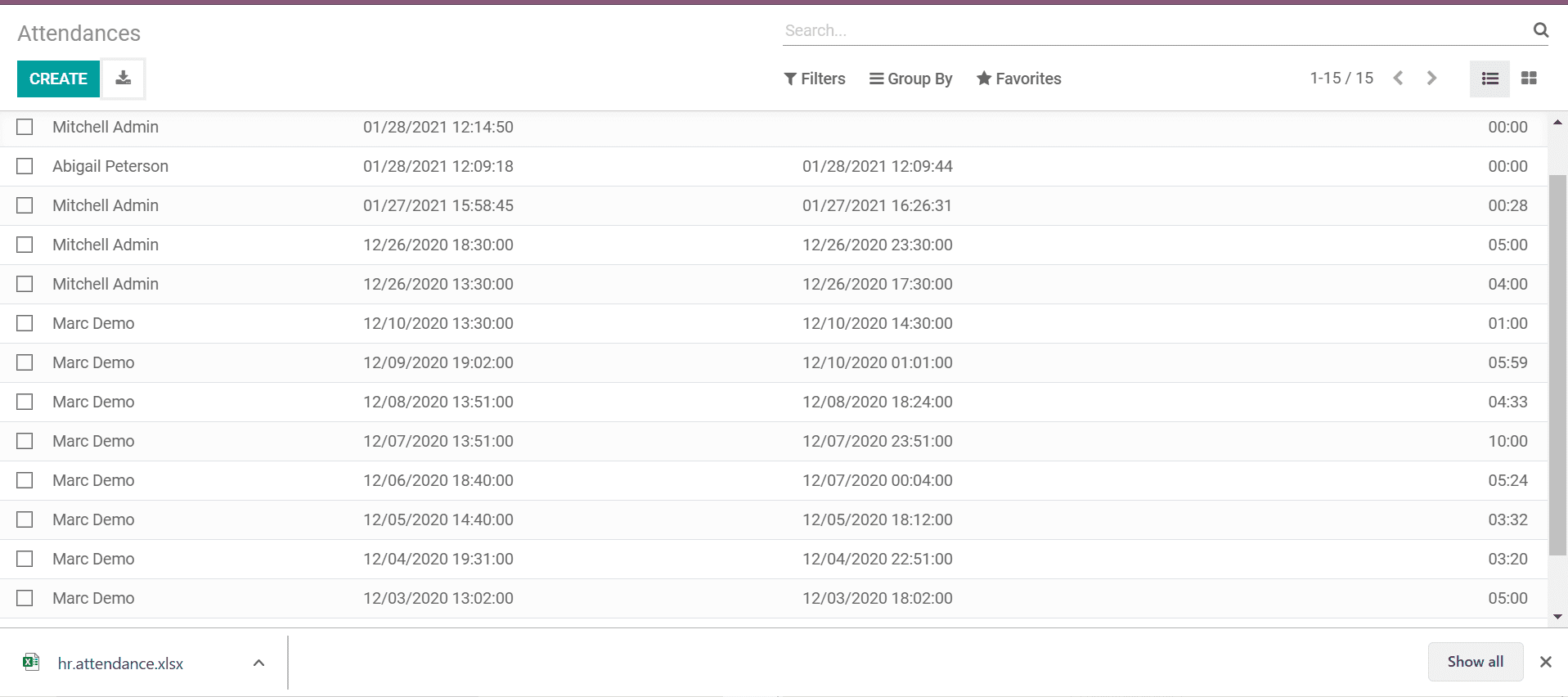Open the Favorites dropdown
1568x697 pixels.
click(x=1019, y=79)
